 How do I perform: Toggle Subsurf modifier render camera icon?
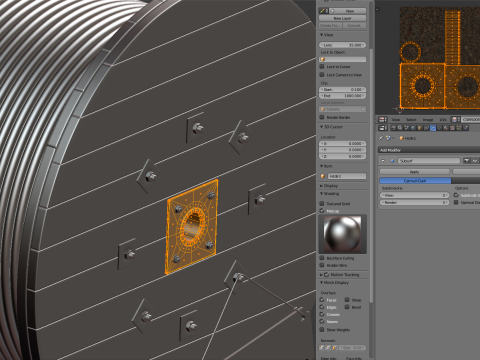pyautogui.click(x=466, y=161)
